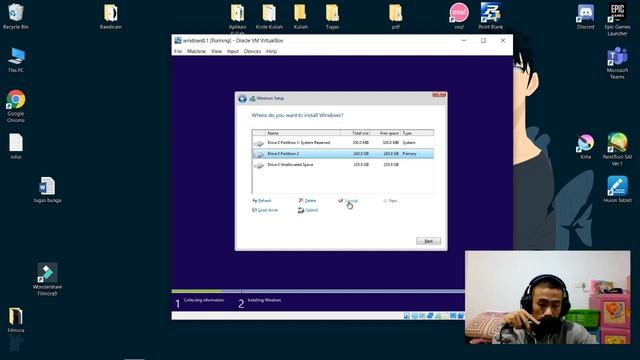Image resolution: width=640 pixels, height=360 pixels.
Task: Open the This PC desktop icon
Action: 16,60
